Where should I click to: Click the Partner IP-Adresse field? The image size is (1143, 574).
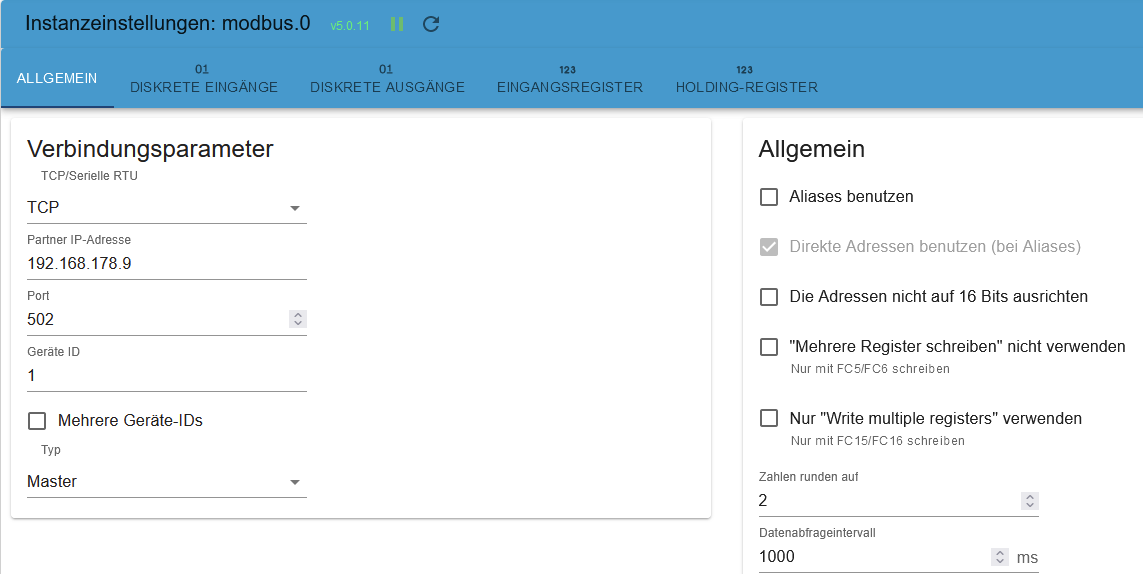(x=166, y=264)
